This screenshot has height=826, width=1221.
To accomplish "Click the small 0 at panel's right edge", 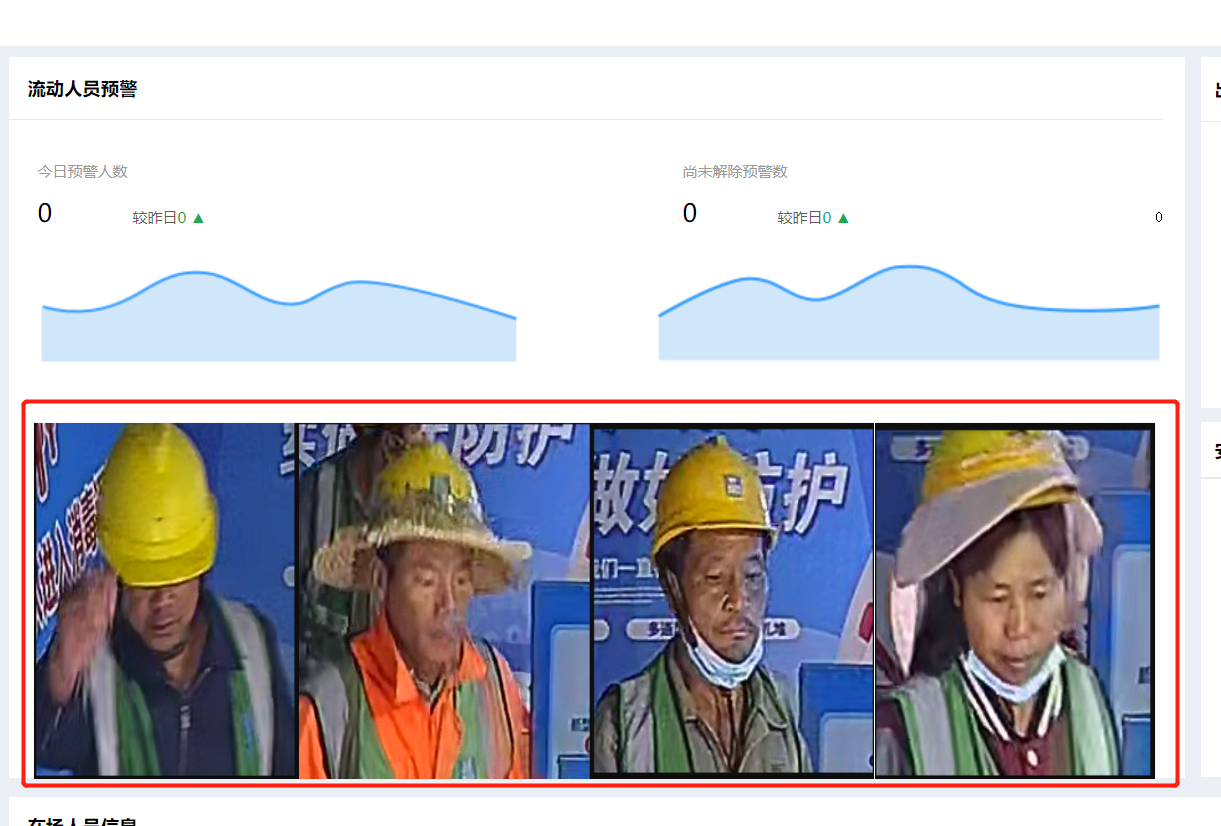I will [1158, 217].
